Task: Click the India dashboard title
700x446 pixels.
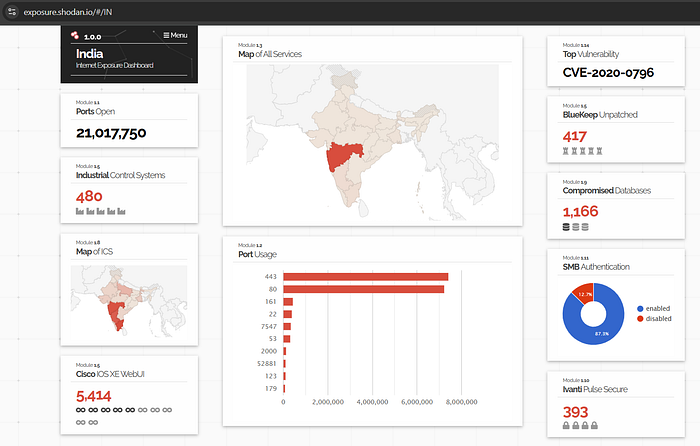Action: point(89,54)
